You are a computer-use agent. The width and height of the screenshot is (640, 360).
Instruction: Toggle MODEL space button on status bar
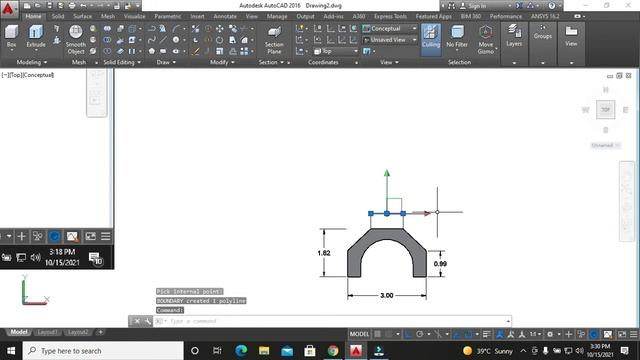tap(359, 334)
